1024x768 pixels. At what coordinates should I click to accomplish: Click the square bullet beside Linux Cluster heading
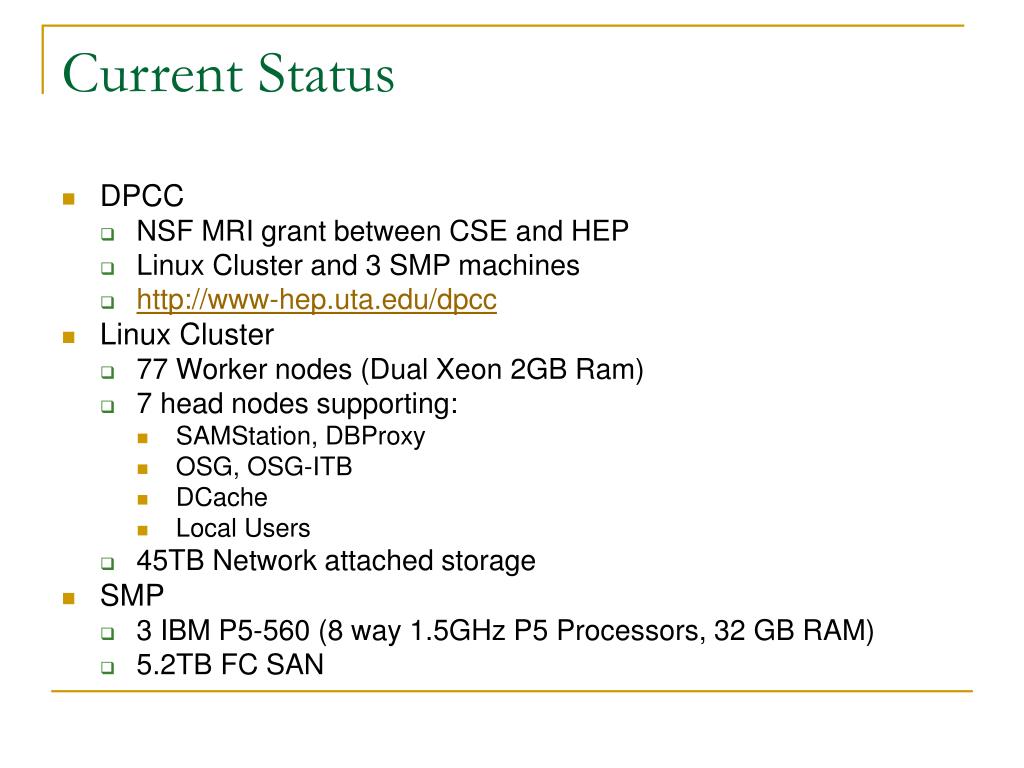(69, 337)
